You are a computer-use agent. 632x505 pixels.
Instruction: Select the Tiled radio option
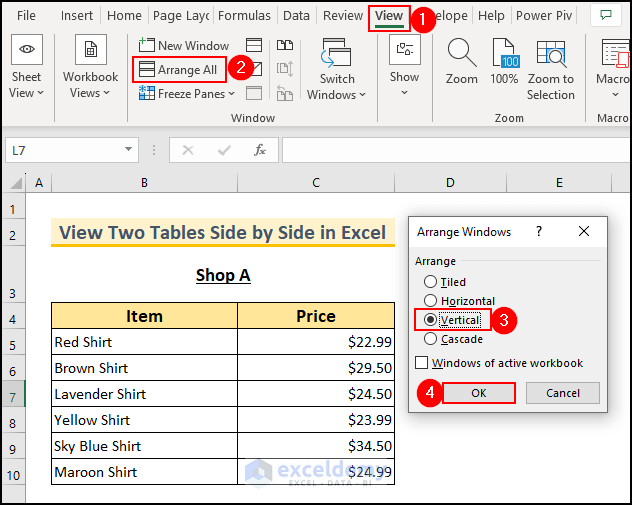click(x=431, y=282)
